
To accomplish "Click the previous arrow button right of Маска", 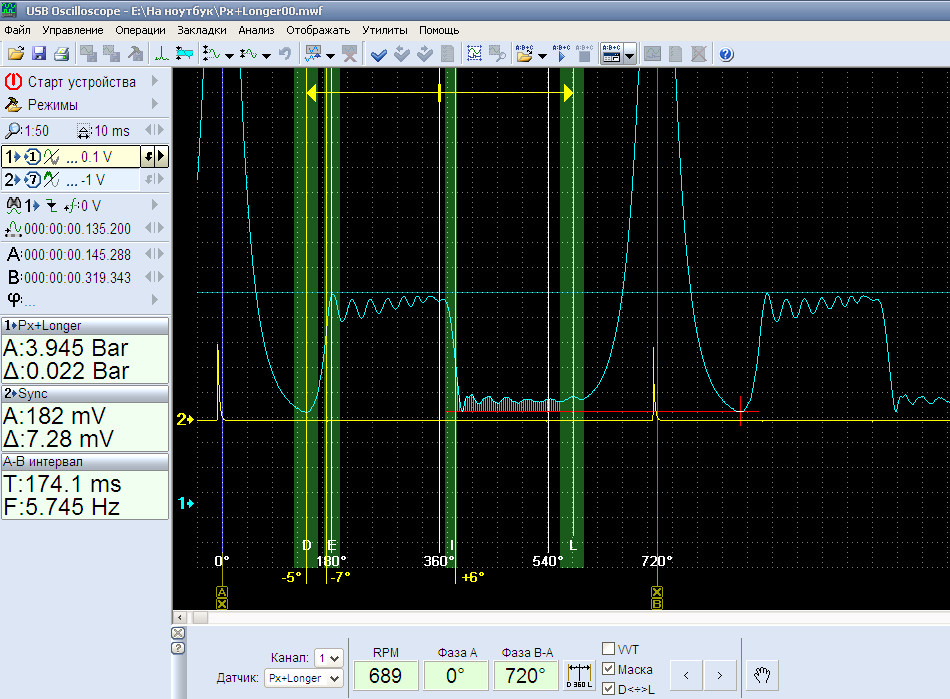I will click(686, 675).
